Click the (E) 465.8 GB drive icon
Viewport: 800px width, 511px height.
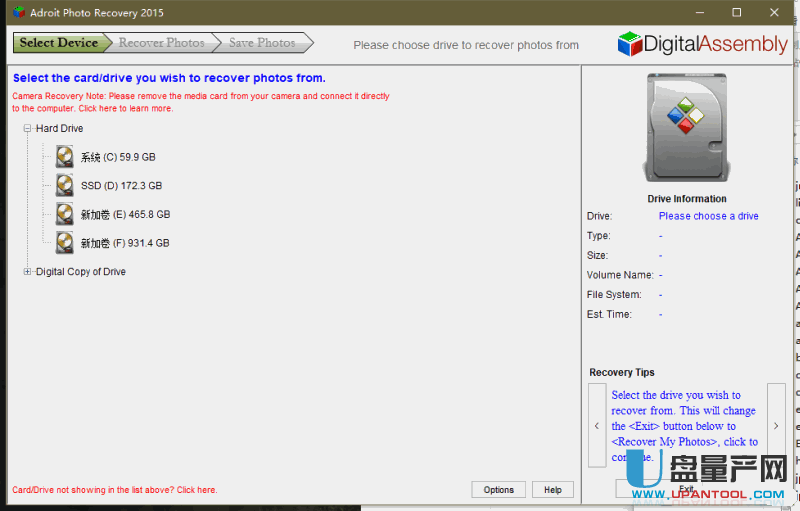65,214
